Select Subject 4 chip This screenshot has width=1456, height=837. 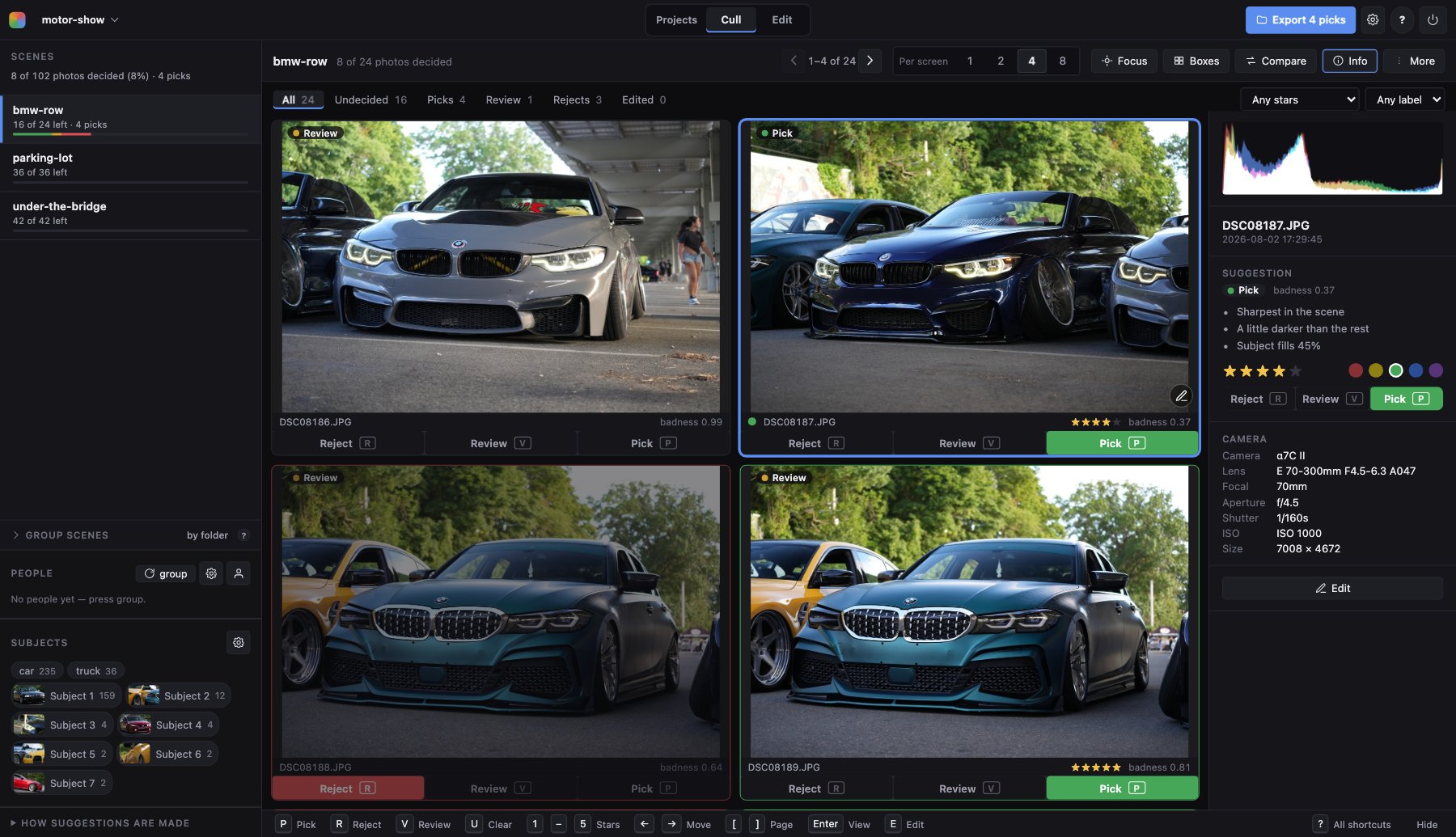point(168,725)
